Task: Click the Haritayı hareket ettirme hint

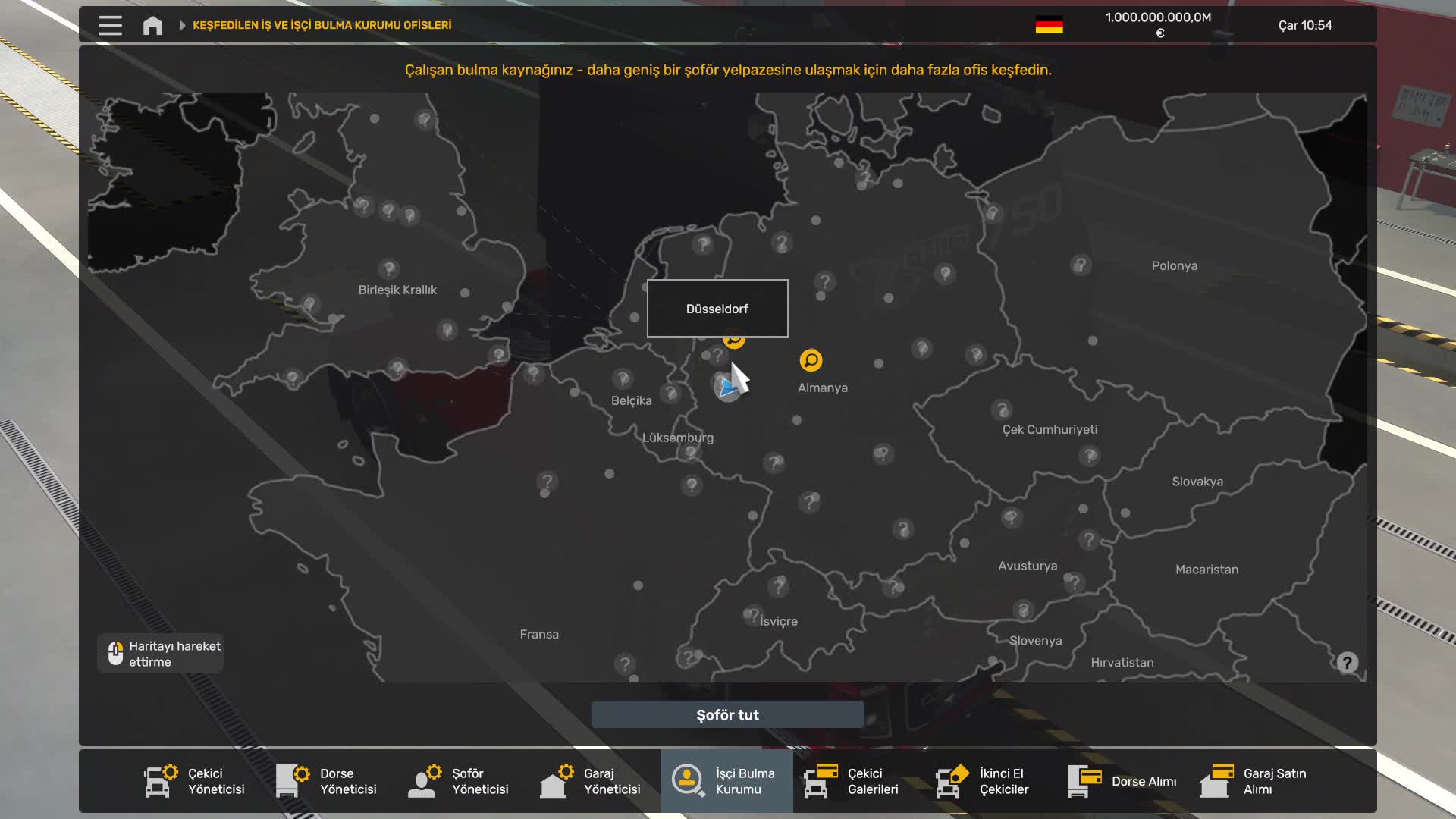Action: [161, 654]
